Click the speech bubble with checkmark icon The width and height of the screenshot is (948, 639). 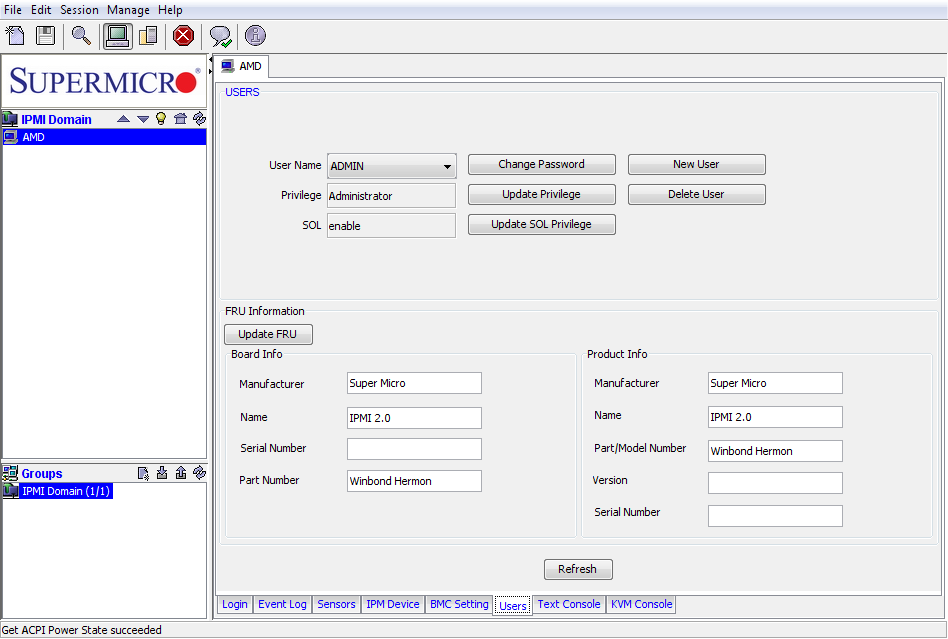[220, 36]
